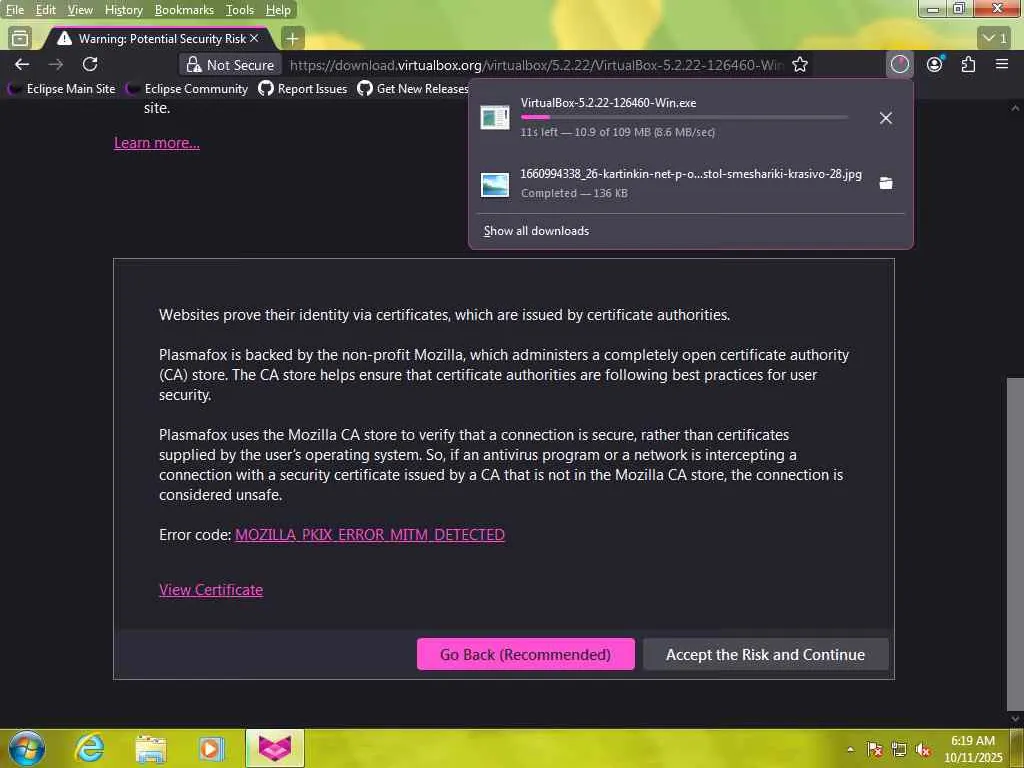Image resolution: width=1024 pixels, height=768 pixels.
Task: Click the taskbar clock showing 6:19 AM
Action: tap(973, 749)
